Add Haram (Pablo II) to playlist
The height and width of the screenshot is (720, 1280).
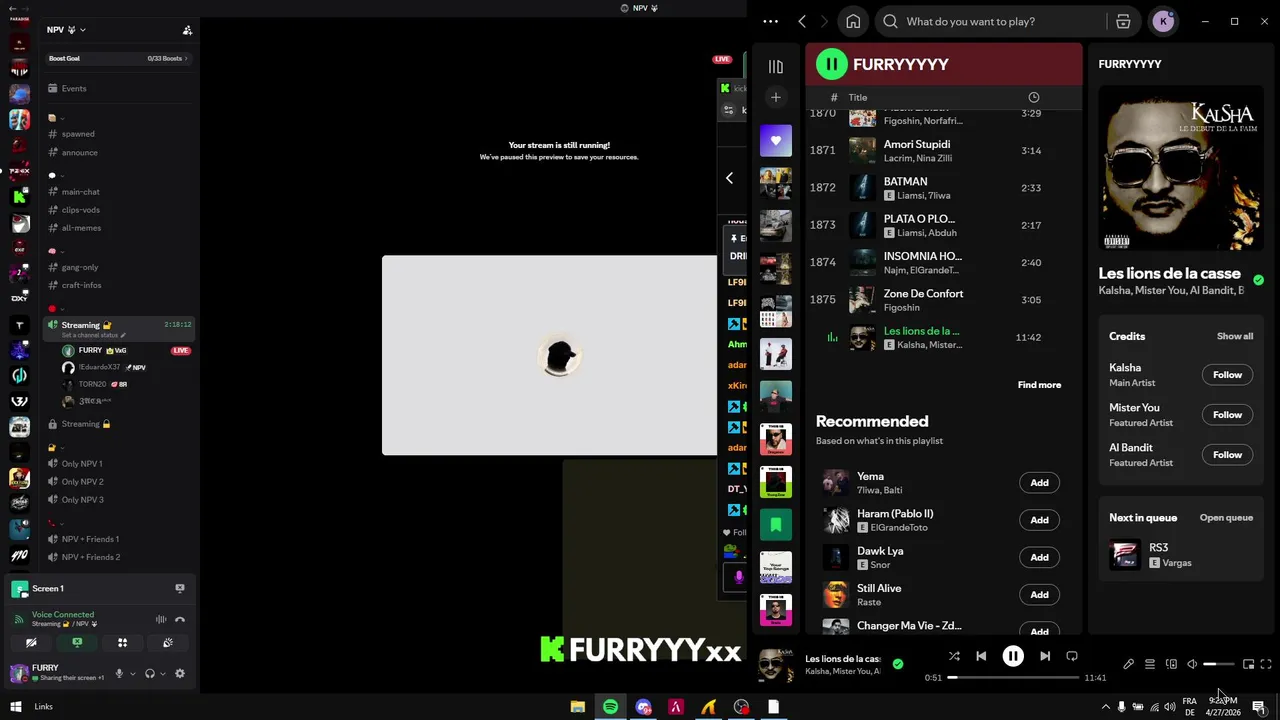point(1039,520)
